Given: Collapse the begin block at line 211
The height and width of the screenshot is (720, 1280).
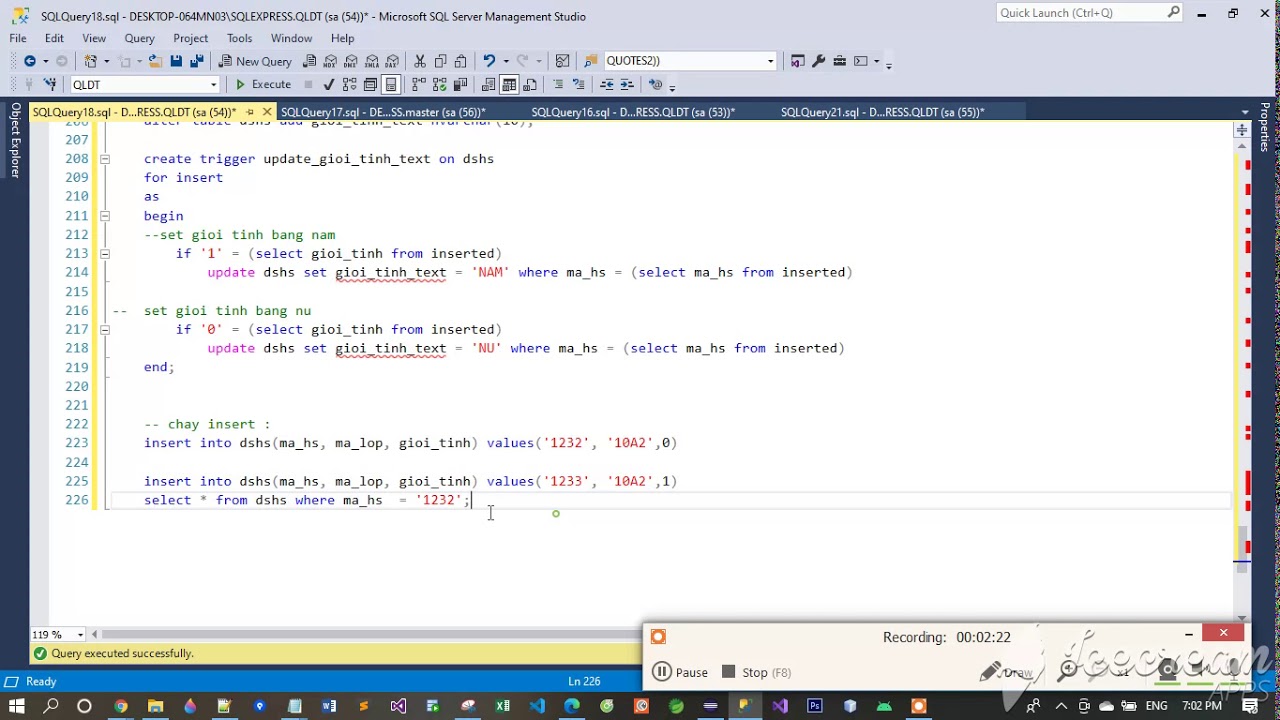Looking at the screenshot, I should [x=104, y=216].
